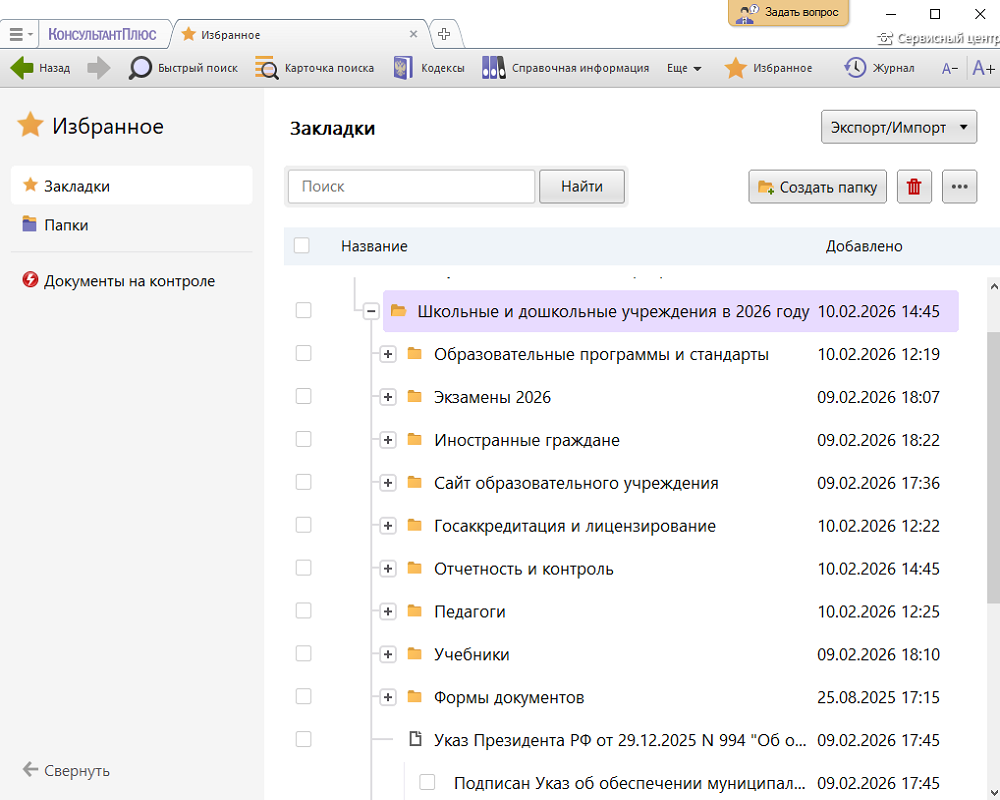1000x800 pixels.
Task: Tick checkbox beside Педагоги folder
Action: 304,611
